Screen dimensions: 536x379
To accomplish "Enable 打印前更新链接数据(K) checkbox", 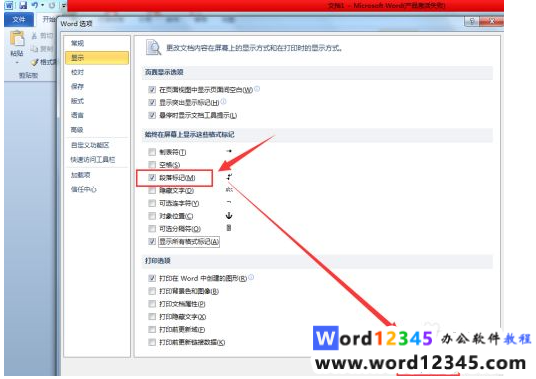I will tap(152, 342).
